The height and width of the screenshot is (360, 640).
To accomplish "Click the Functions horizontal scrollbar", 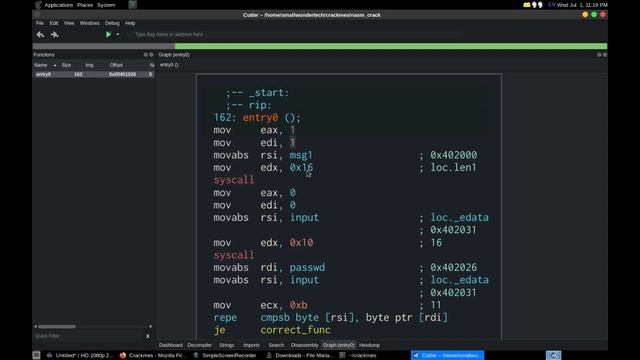I will coord(57,327).
